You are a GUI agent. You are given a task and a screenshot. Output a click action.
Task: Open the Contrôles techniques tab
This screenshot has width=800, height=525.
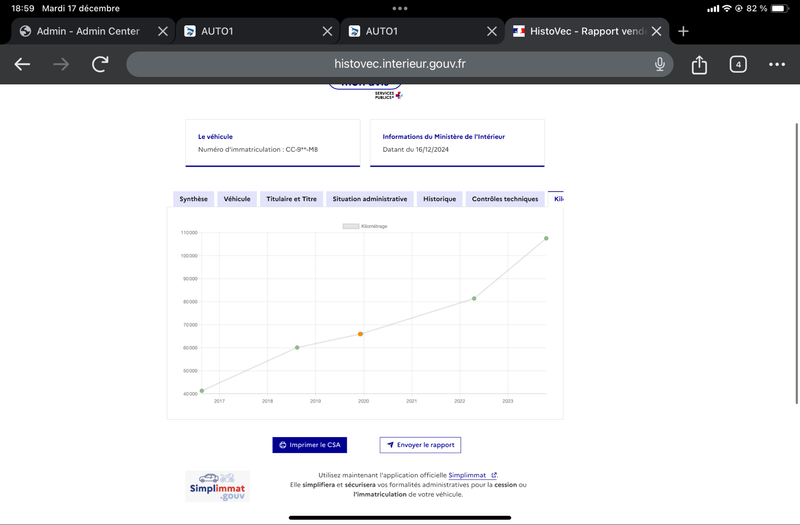point(505,199)
